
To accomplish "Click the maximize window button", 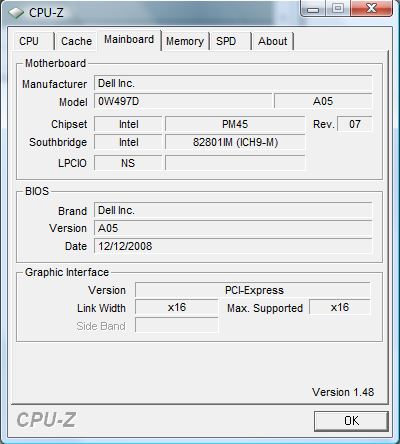I will tap(337, 9).
